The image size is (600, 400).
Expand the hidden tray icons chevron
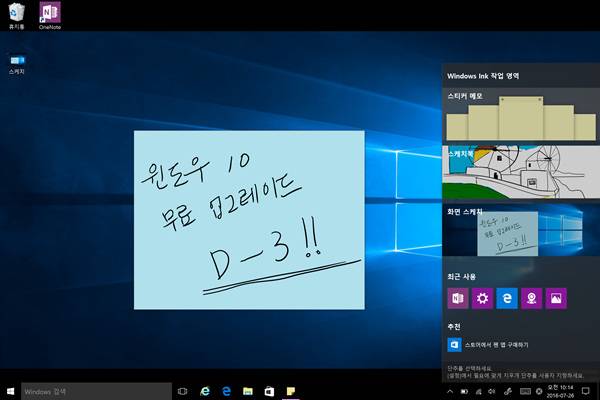[450, 392]
